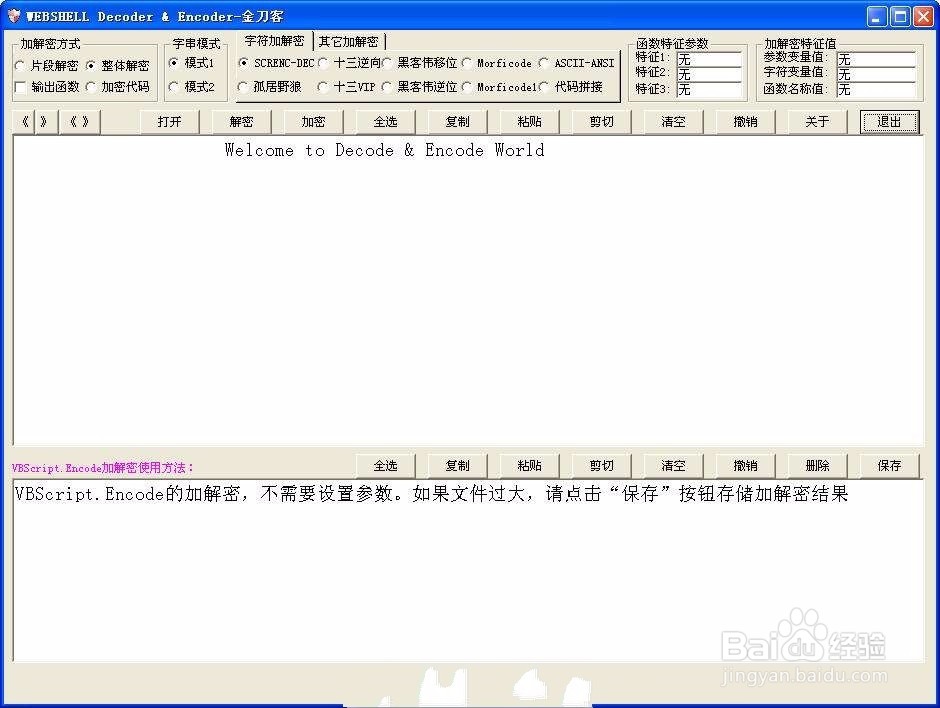Click the 删除 delete button

pyautogui.click(x=817, y=466)
